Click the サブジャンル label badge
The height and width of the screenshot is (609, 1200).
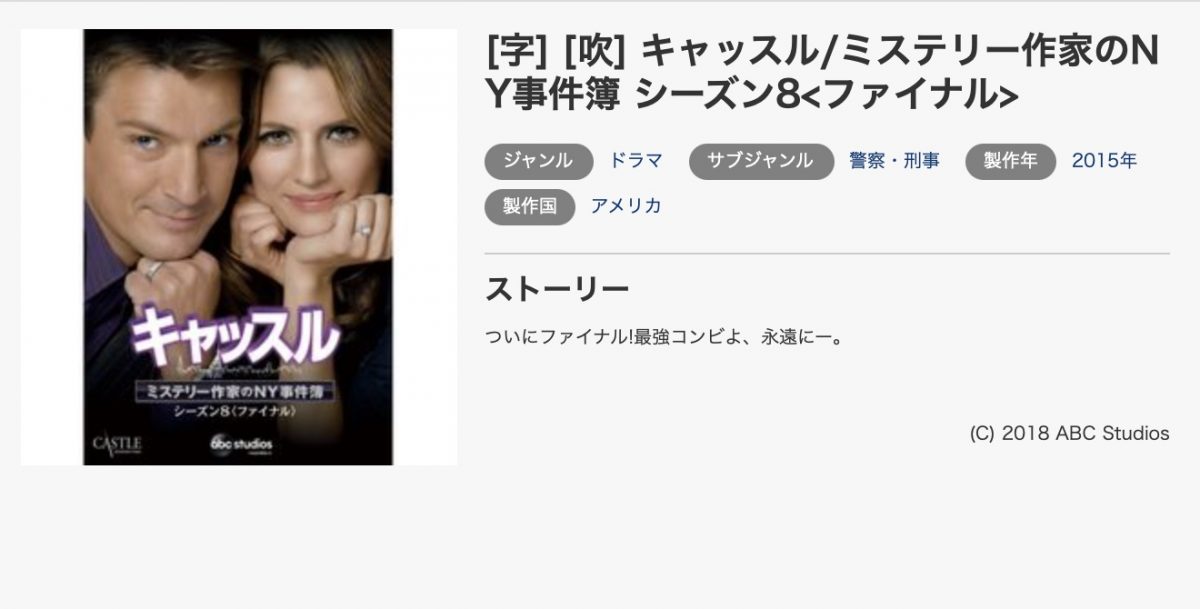[x=761, y=161]
